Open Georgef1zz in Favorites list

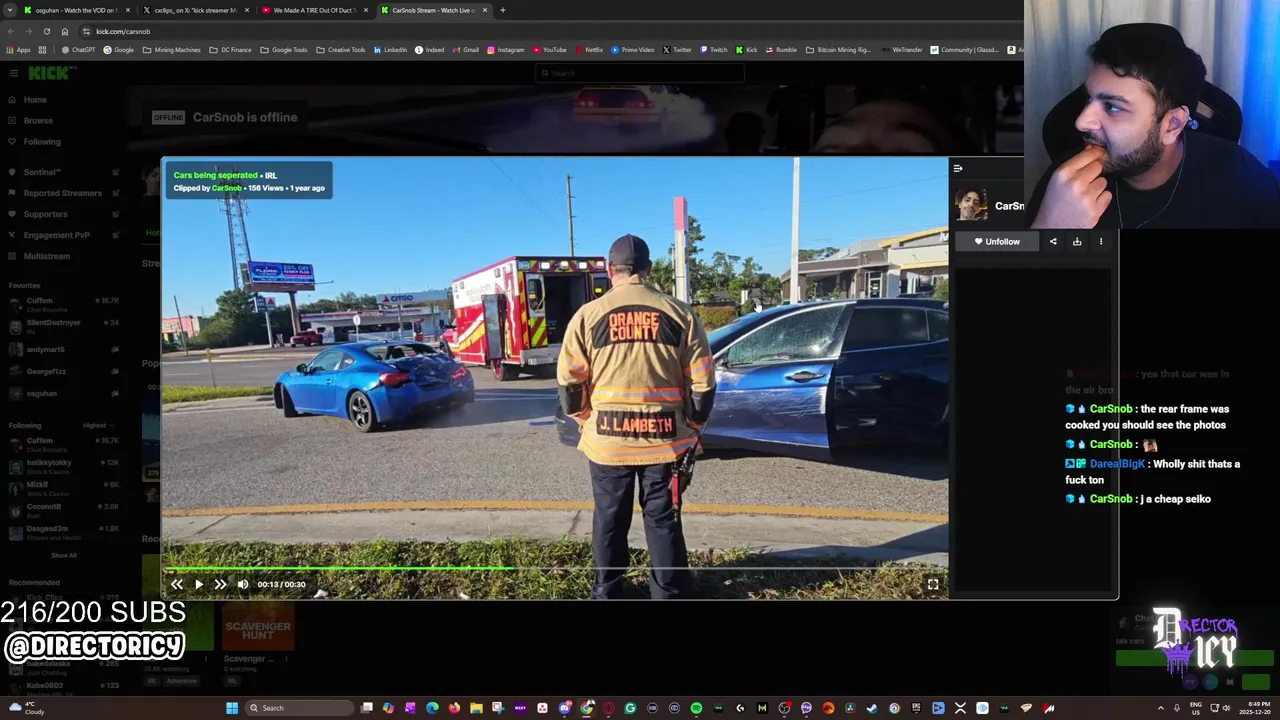pyautogui.click(x=62, y=372)
